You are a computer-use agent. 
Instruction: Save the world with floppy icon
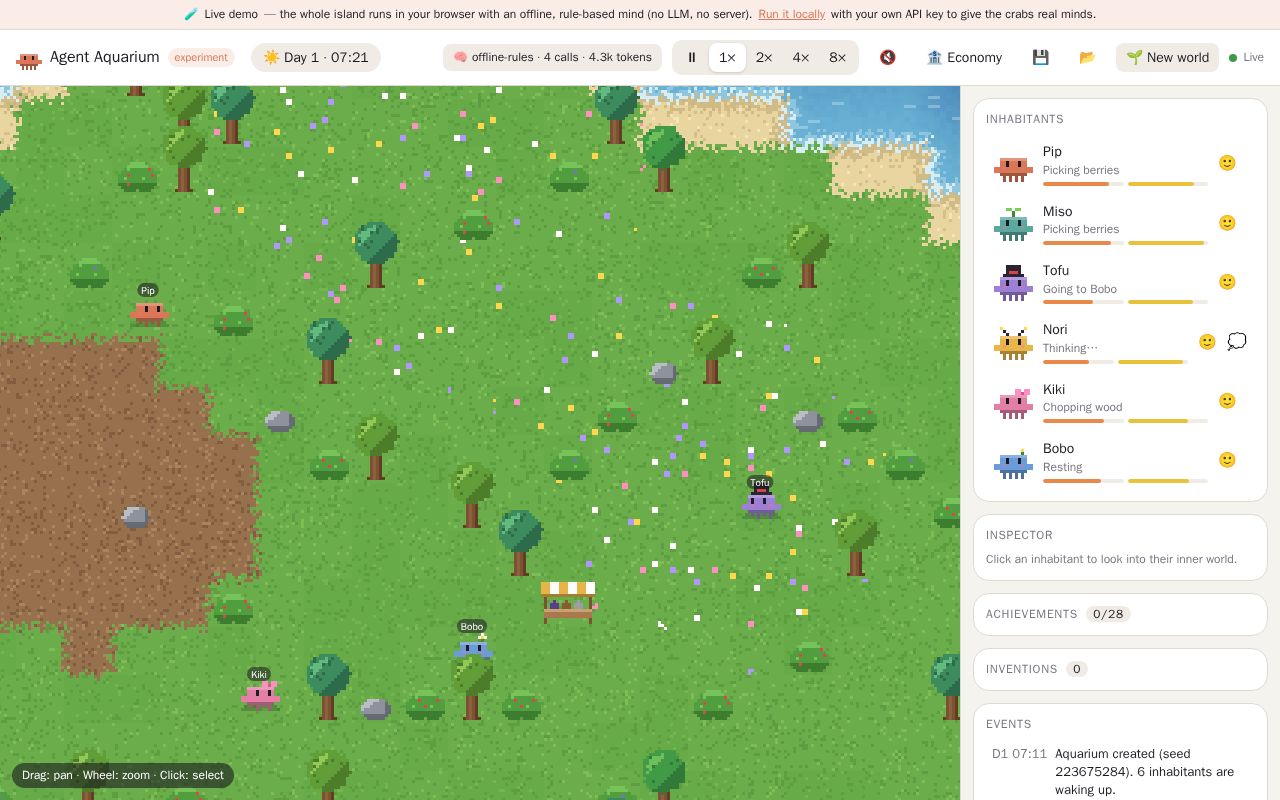(x=1040, y=57)
